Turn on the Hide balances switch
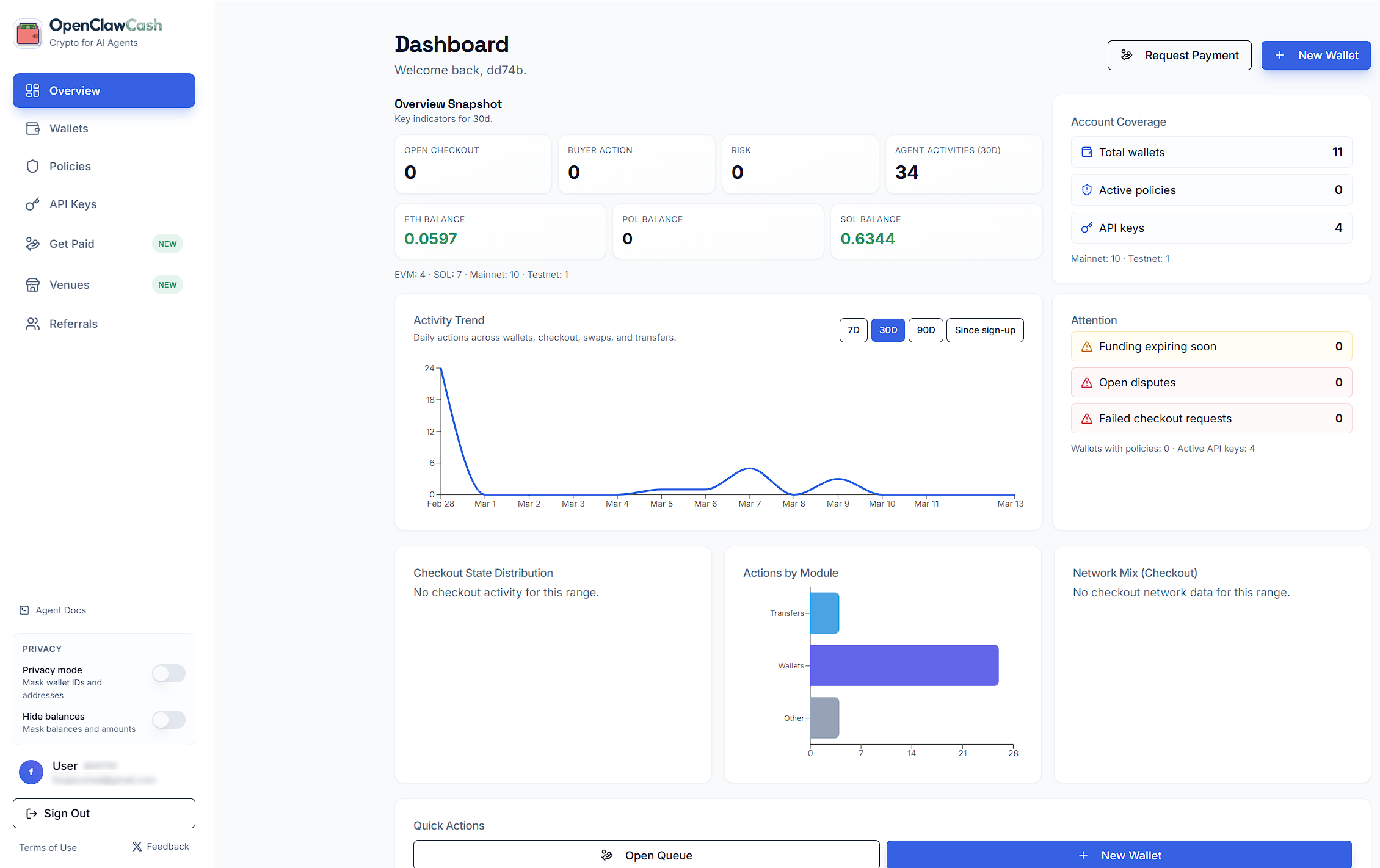Image resolution: width=1380 pixels, height=868 pixels. pyautogui.click(x=169, y=719)
